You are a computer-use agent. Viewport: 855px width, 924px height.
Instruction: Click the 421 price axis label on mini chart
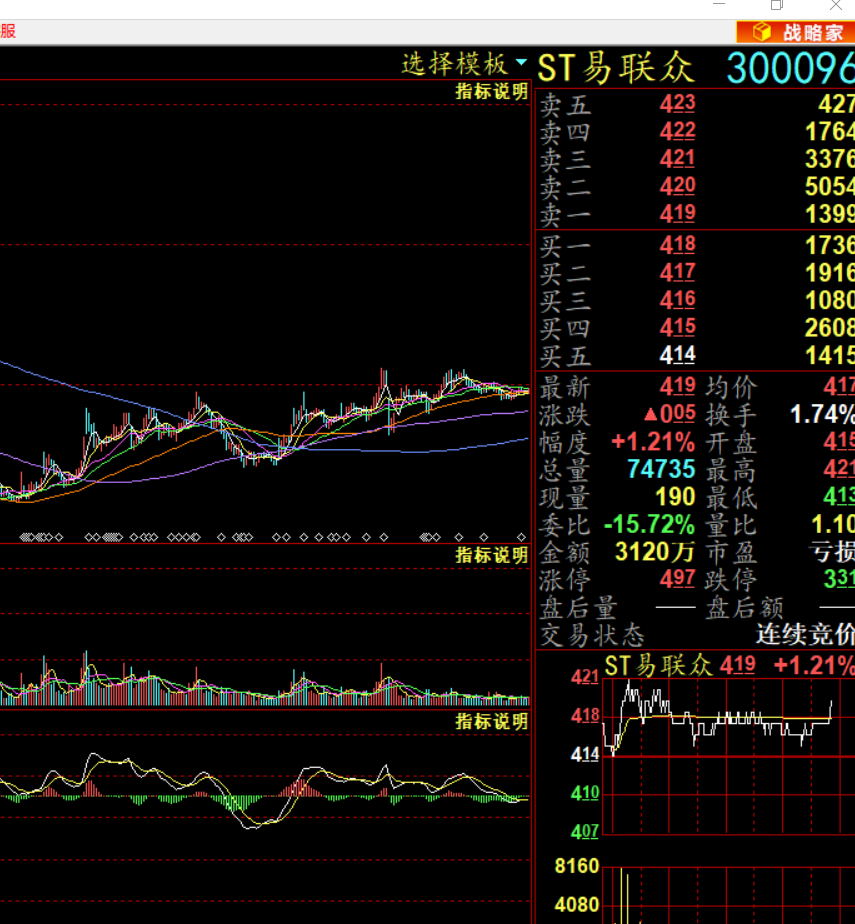[x=585, y=678]
